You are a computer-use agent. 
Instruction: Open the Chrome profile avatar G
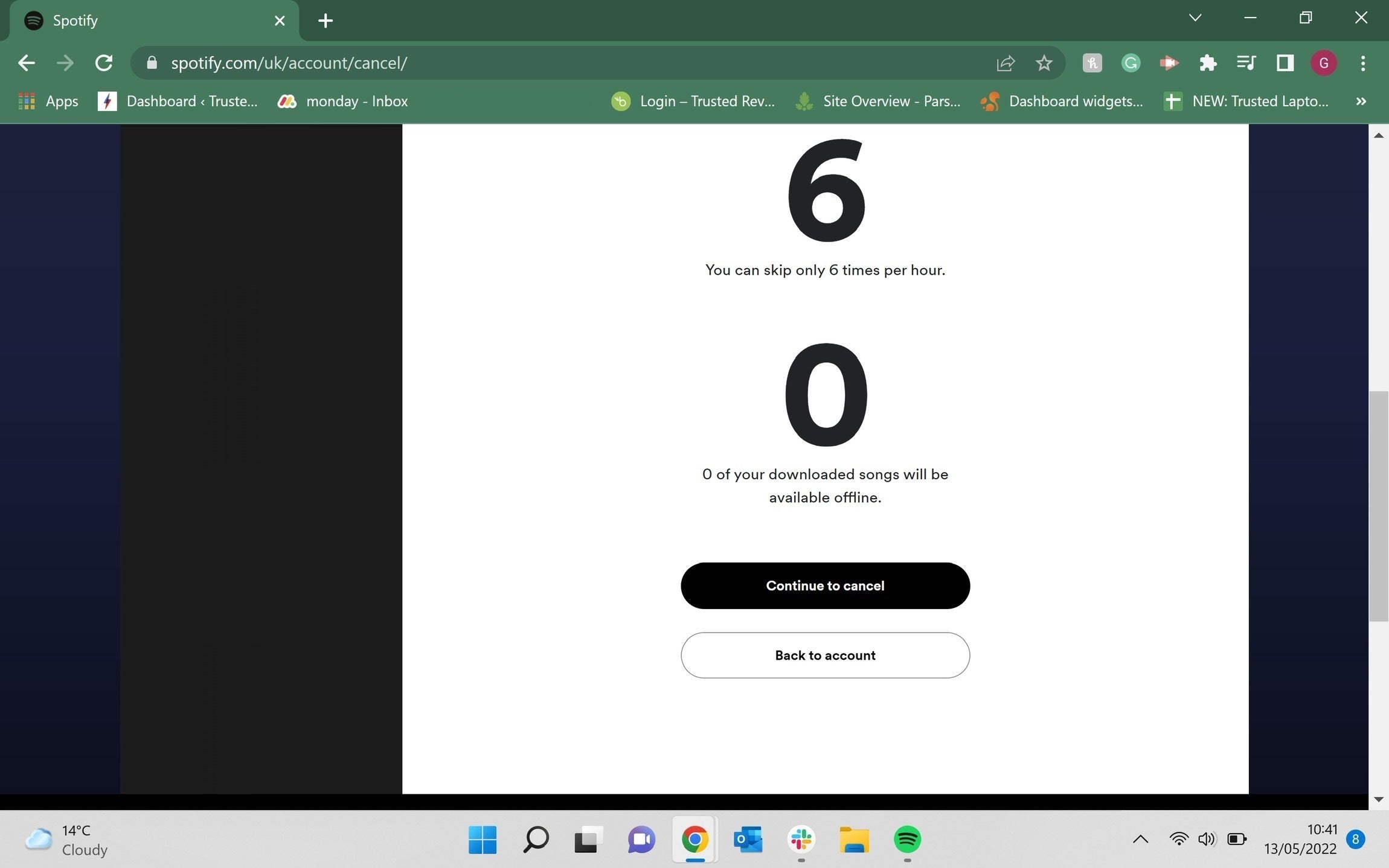coord(1324,63)
